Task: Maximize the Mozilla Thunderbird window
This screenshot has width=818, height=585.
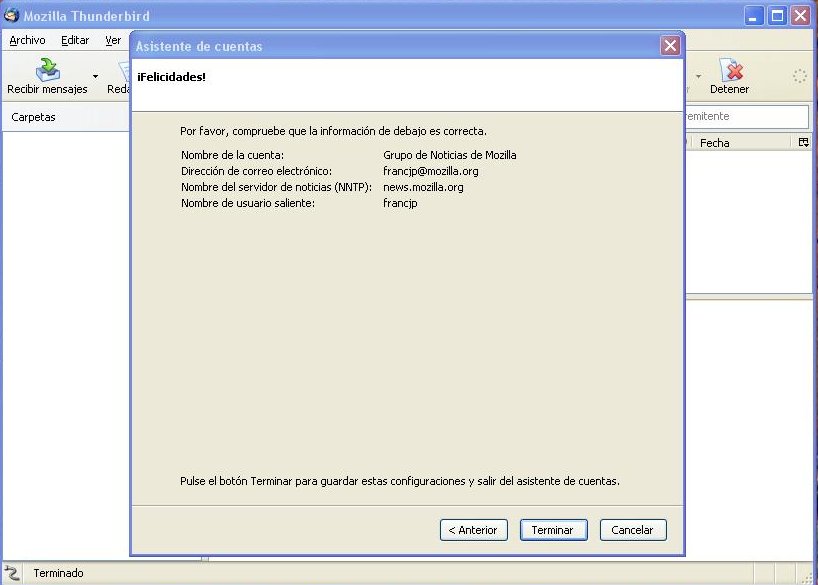Action: coord(777,16)
